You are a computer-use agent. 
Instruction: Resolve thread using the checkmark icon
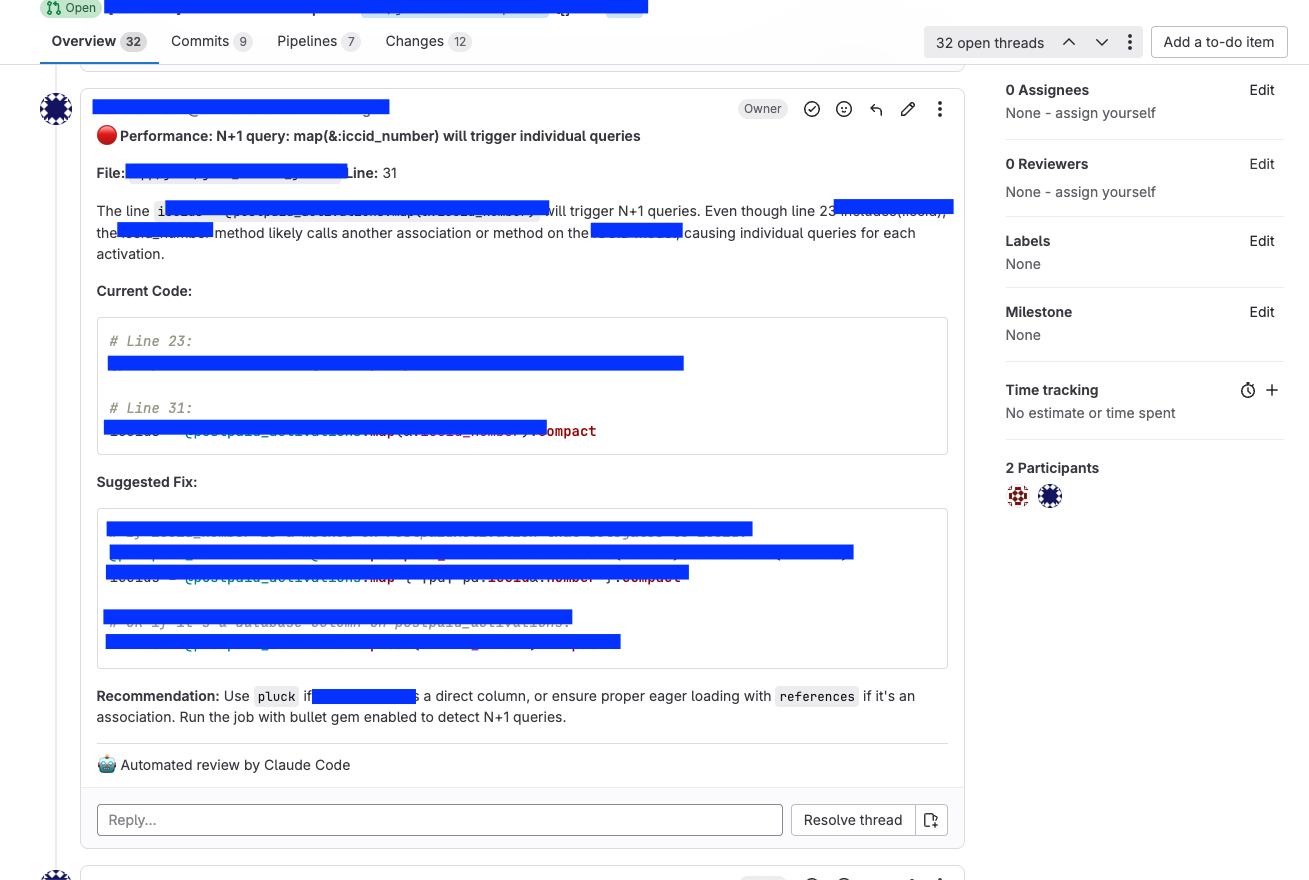[x=812, y=109]
